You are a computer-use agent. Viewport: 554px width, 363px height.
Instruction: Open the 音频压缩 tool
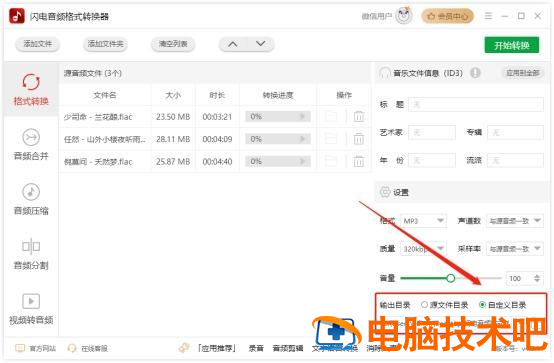click(31, 192)
